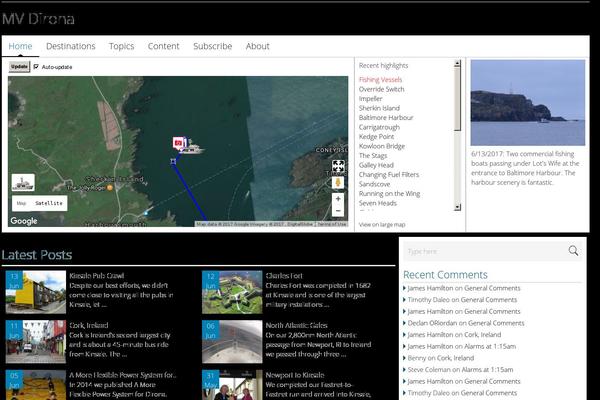This screenshot has height=400, width=600.
Task: Select Running on the Wing highlight
Action: tap(390, 194)
